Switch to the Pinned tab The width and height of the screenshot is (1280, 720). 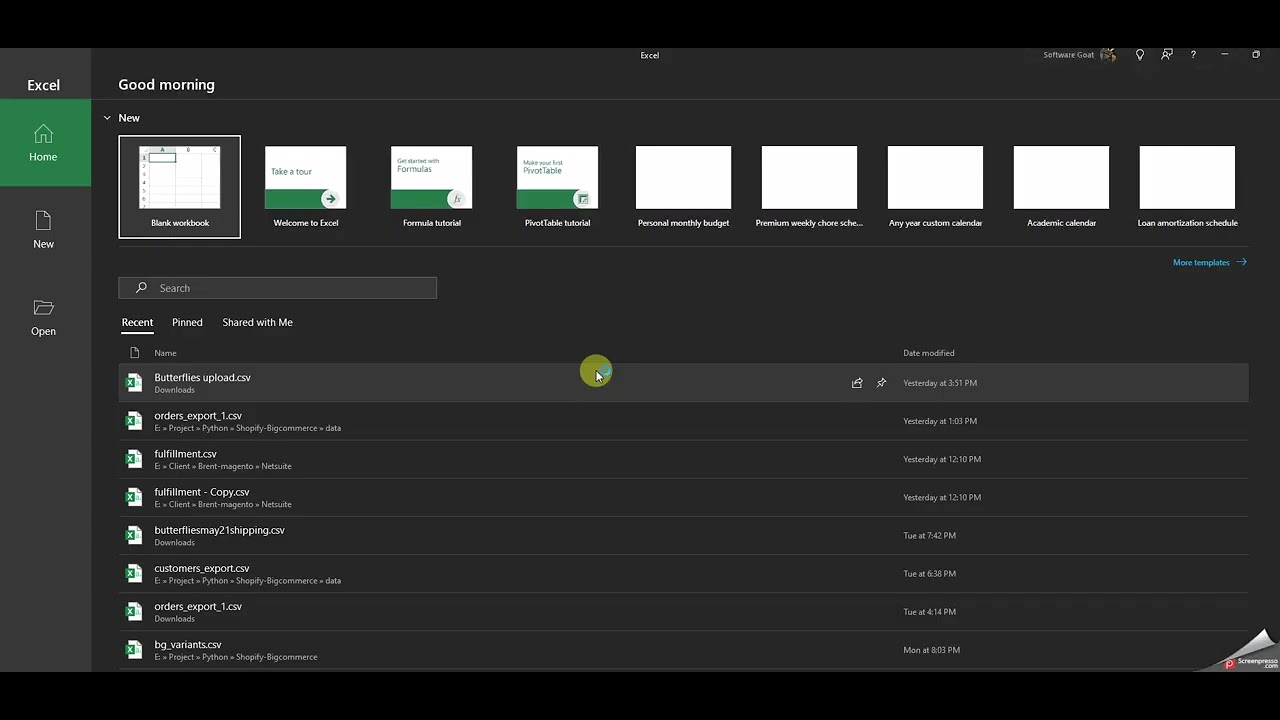click(187, 322)
